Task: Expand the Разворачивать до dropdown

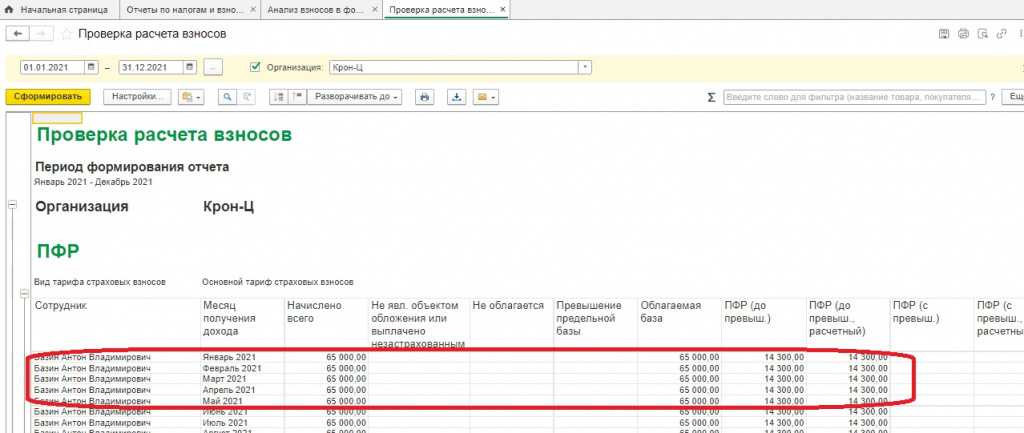Action: (x=357, y=97)
